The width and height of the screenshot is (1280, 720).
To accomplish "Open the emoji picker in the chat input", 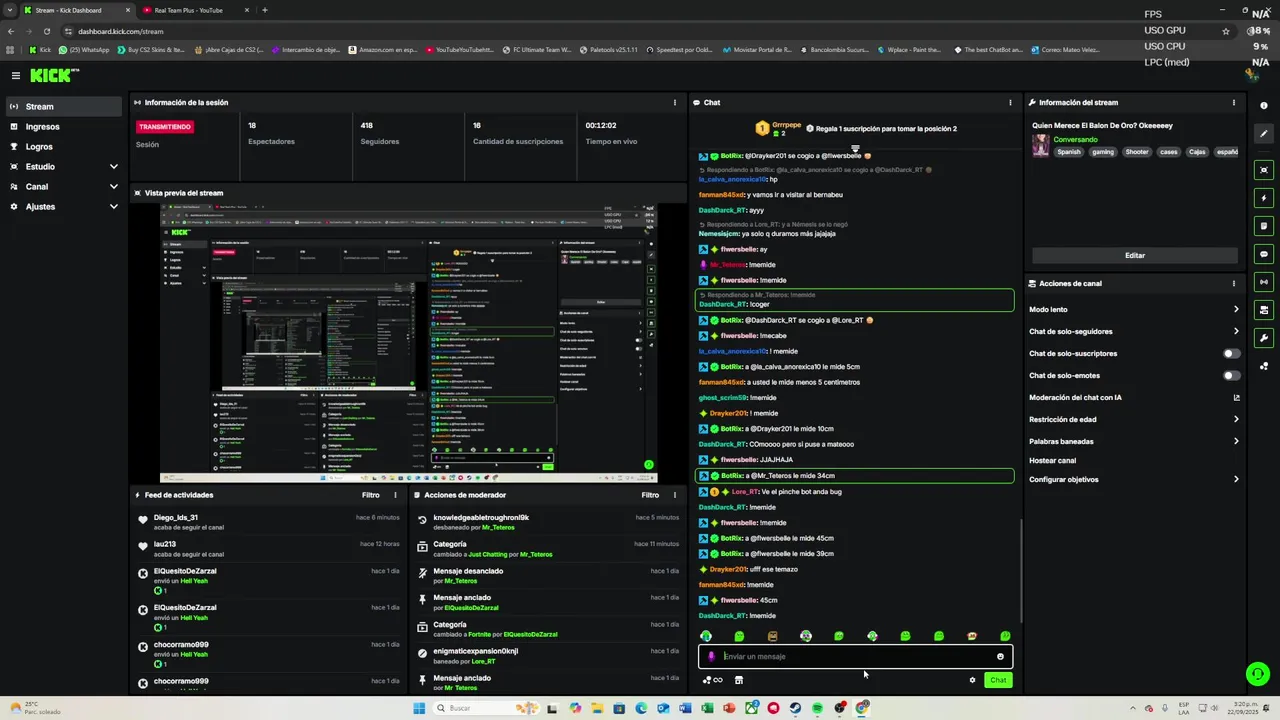I will 1000,657.
